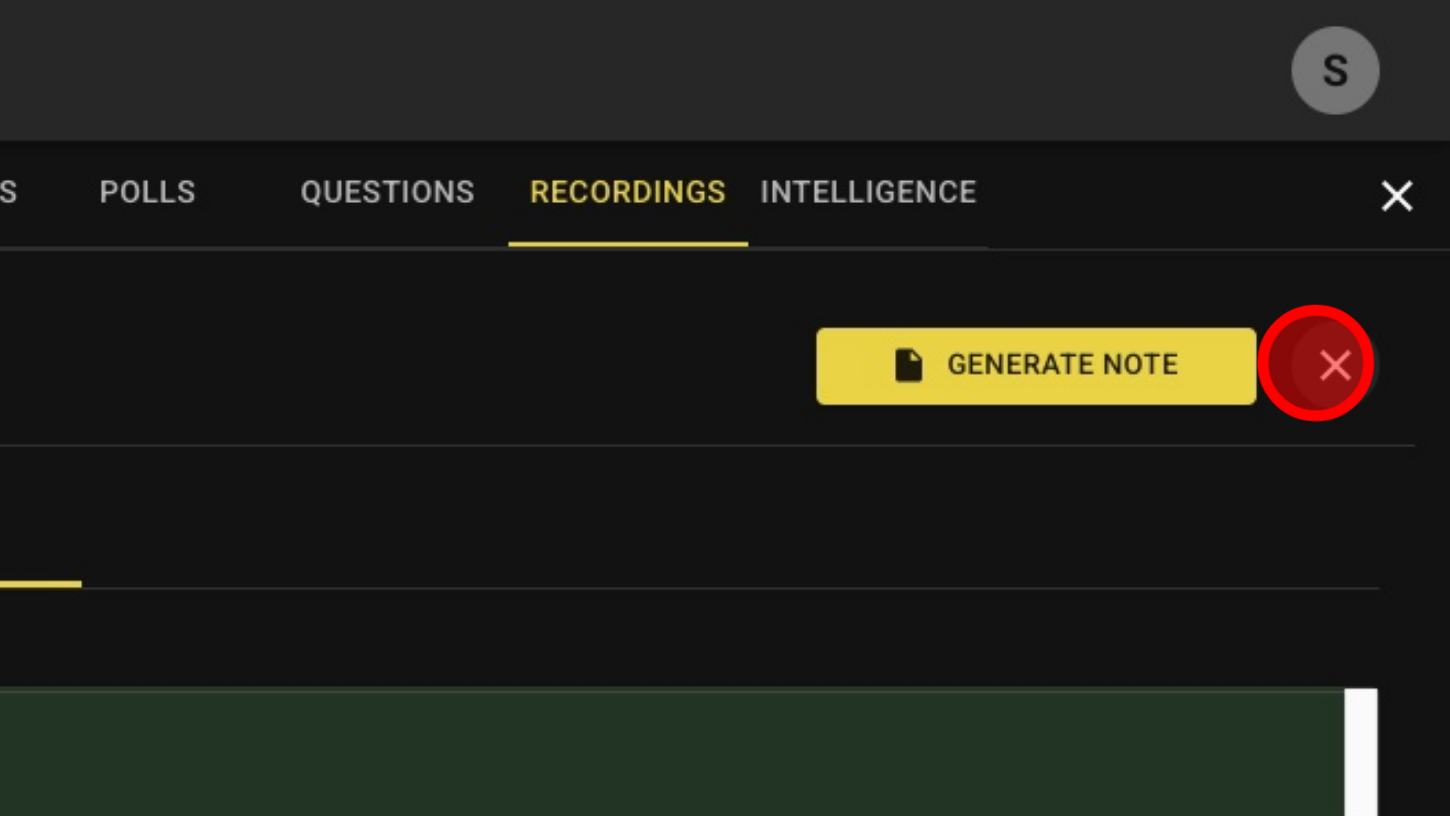
Task: Close the side panel with the white X
Action: (1396, 196)
